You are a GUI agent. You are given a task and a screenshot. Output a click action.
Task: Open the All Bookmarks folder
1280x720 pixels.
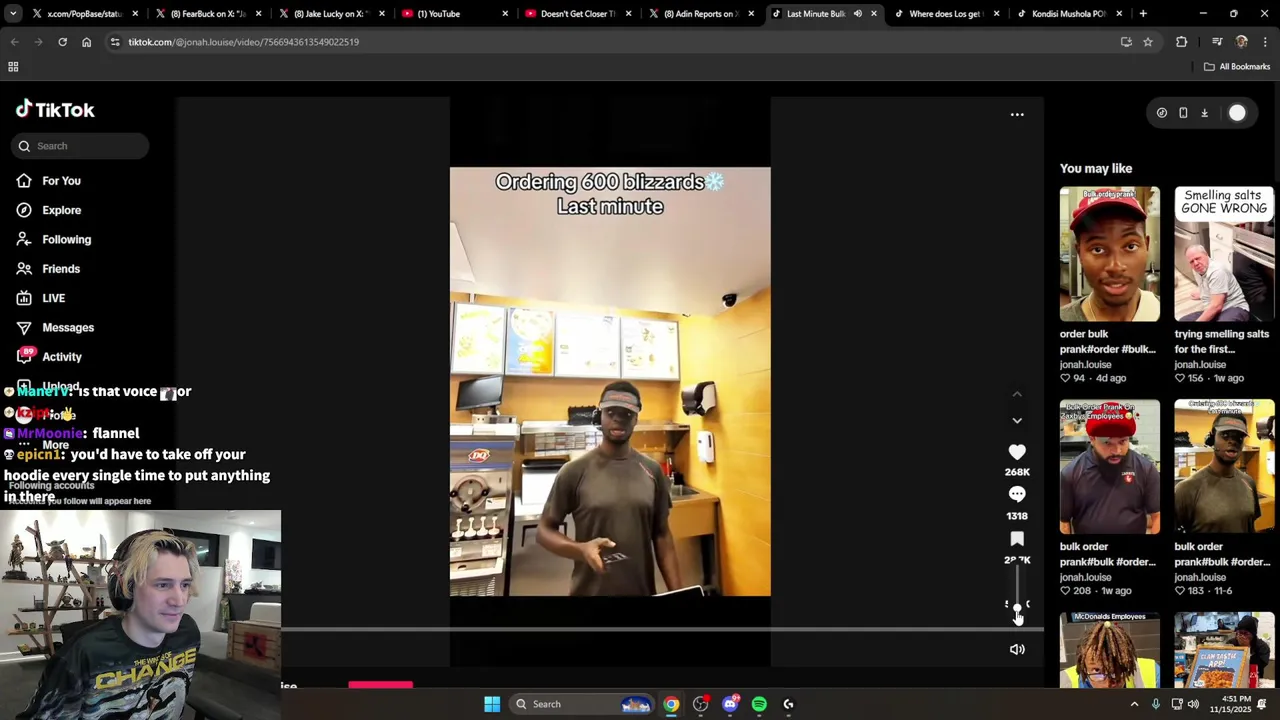tap(1237, 67)
